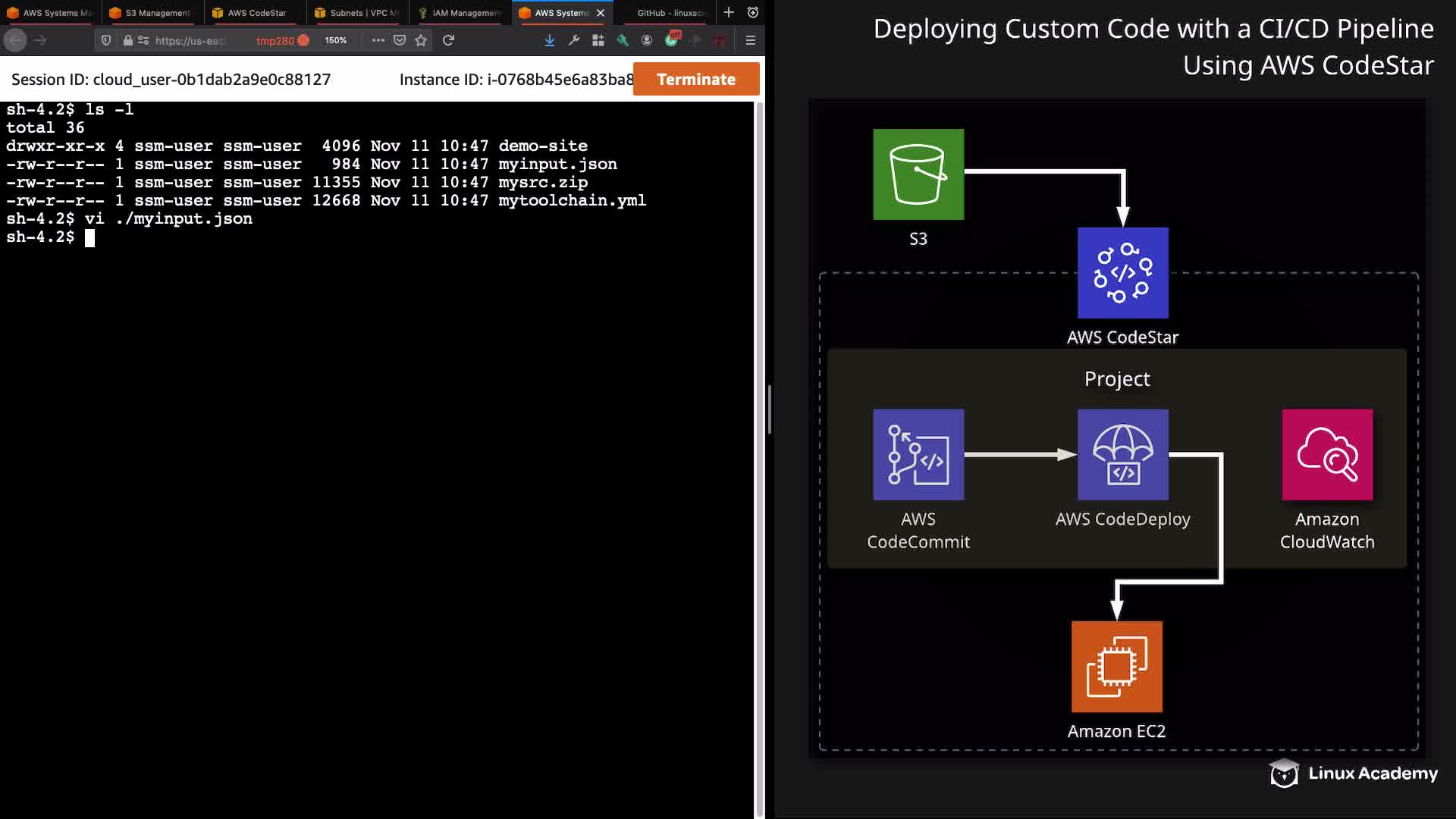Viewport: 1456px width, 819px height.
Task: Click the Firefox account avatar icon
Action: pyautogui.click(x=647, y=40)
